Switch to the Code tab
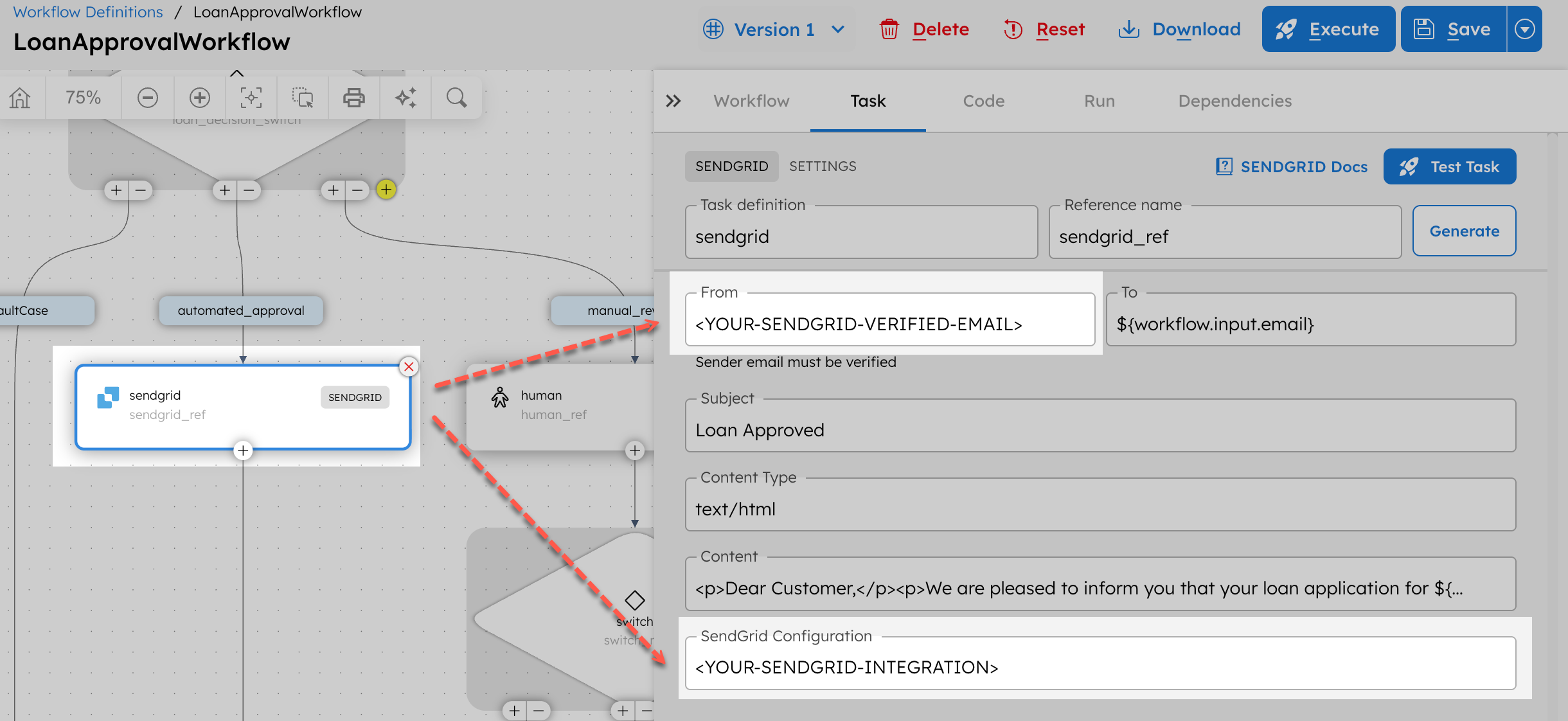This screenshot has width=1568, height=721. 984,101
